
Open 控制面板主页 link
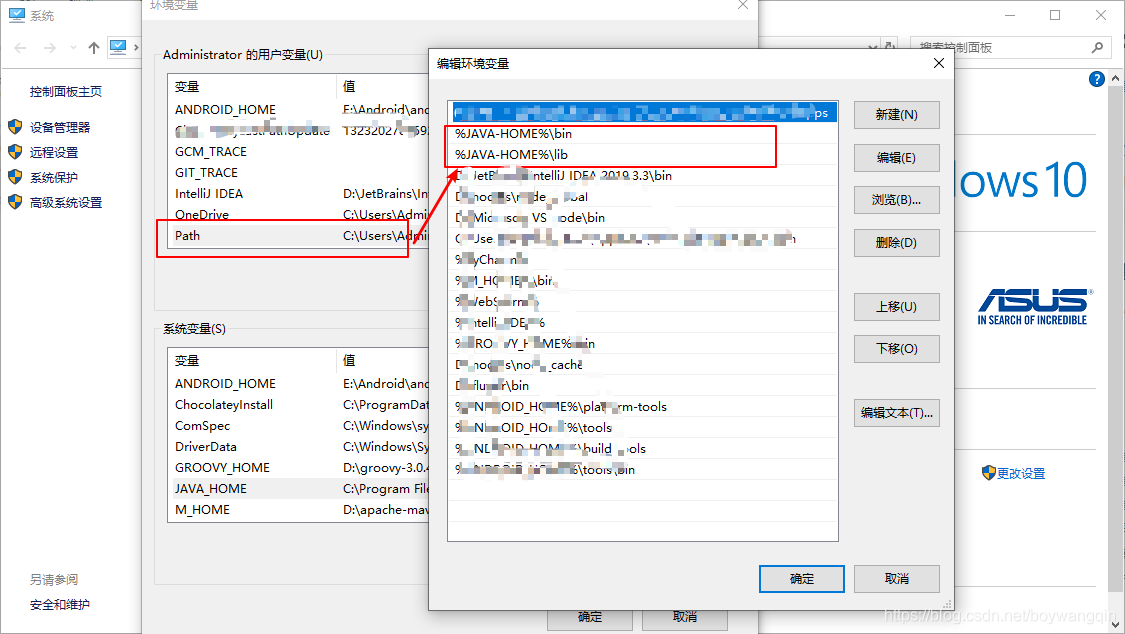point(65,91)
